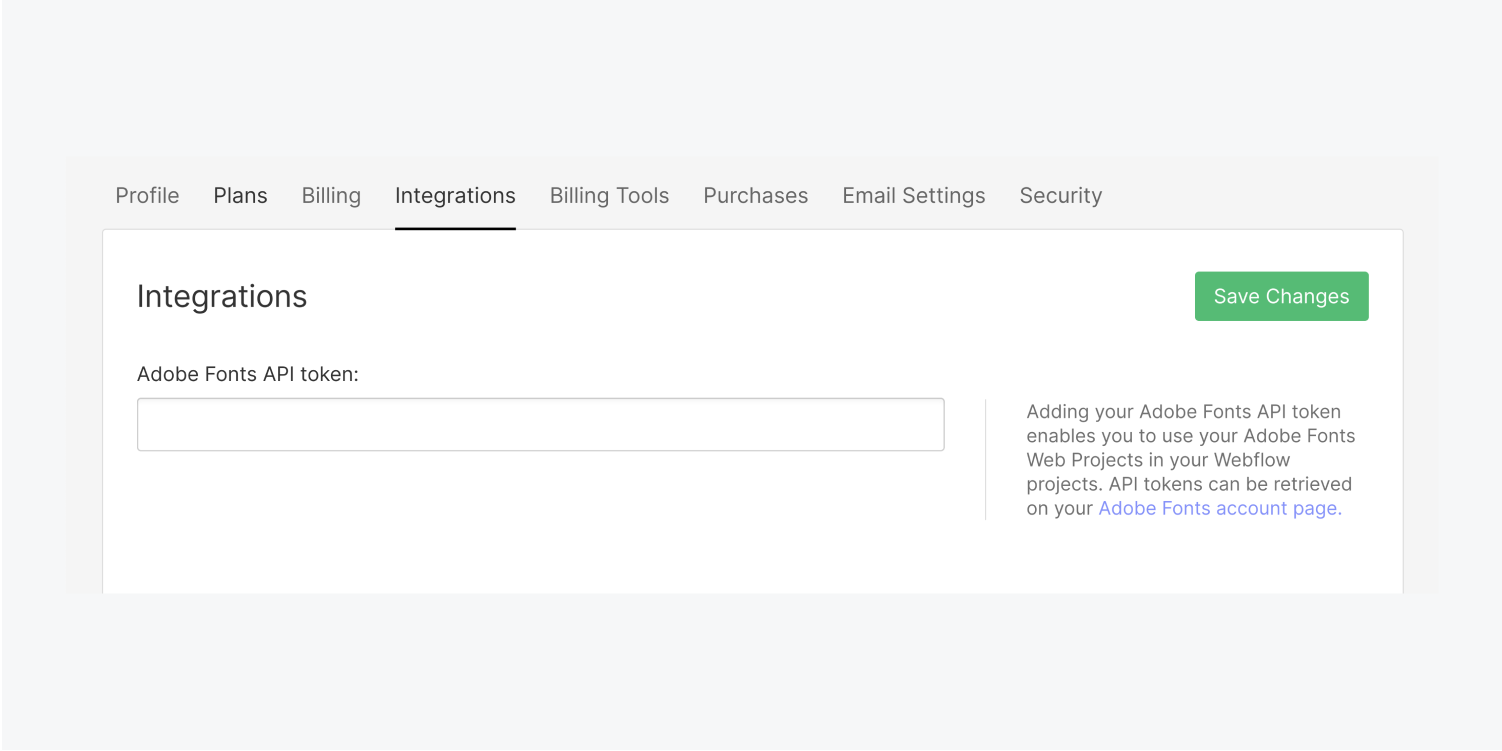This screenshot has width=1502, height=751.
Task: Click the green Save Changes button
Action: click(1281, 296)
